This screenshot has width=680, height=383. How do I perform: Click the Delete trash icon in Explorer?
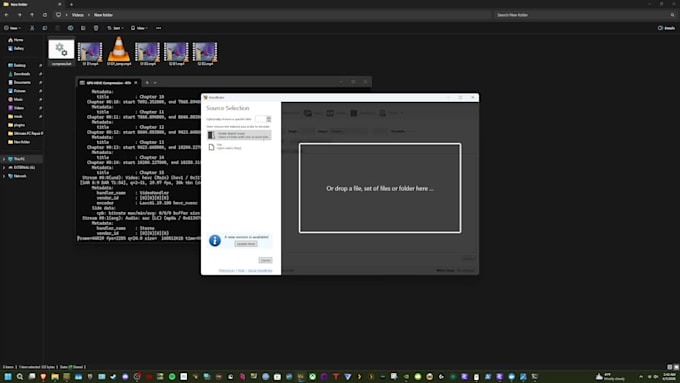coord(96,28)
